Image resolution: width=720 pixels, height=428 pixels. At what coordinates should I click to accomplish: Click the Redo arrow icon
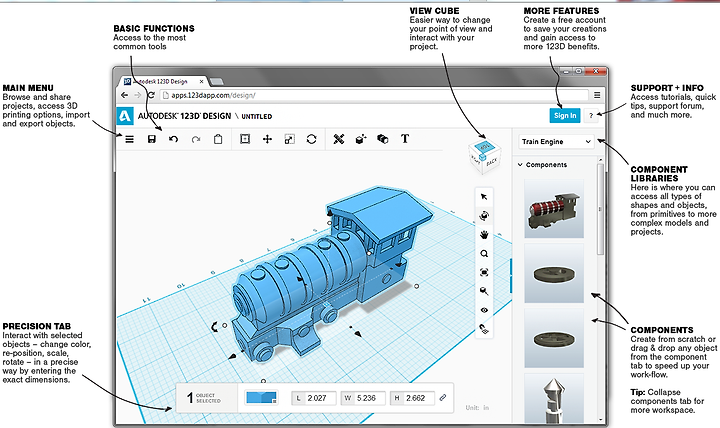pos(196,139)
